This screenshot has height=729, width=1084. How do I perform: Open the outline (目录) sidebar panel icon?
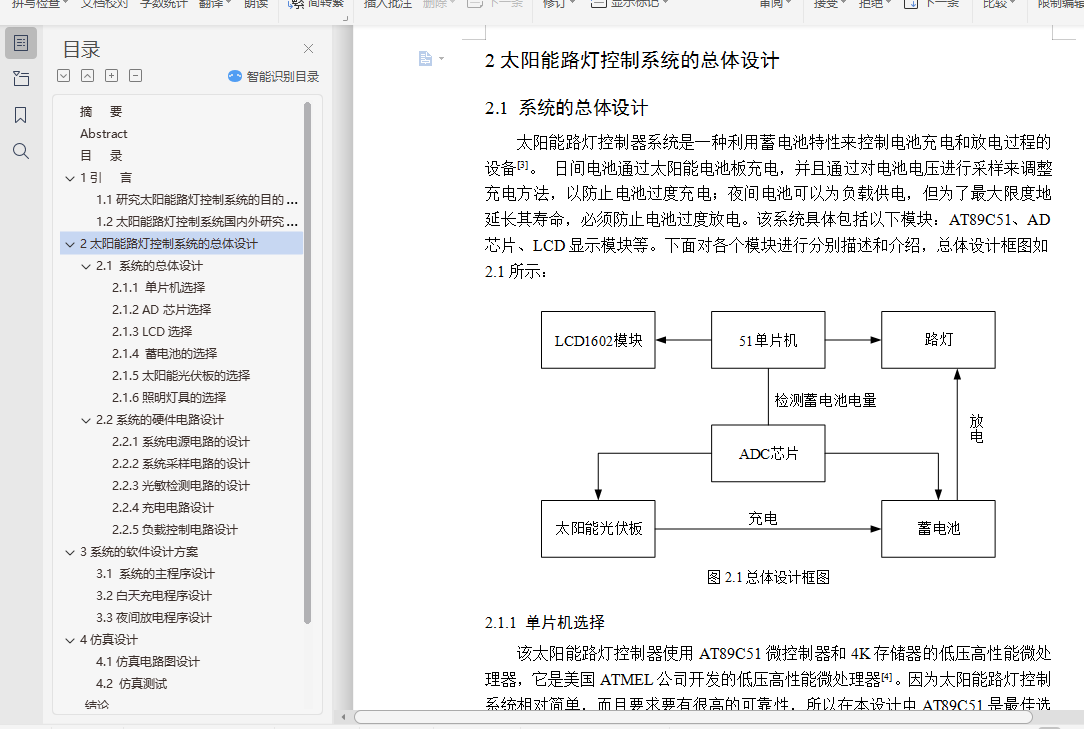[x=21, y=44]
